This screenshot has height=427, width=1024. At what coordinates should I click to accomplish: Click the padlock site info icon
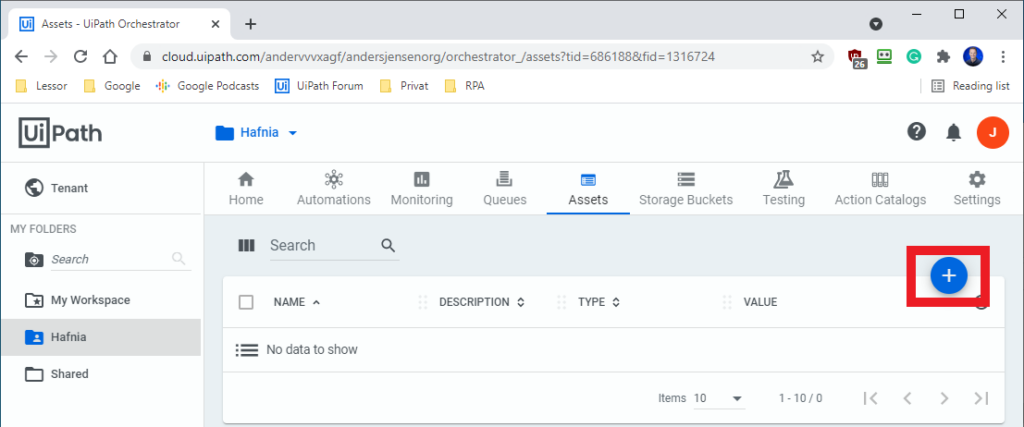pyautogui.click(x=146, y=57)
